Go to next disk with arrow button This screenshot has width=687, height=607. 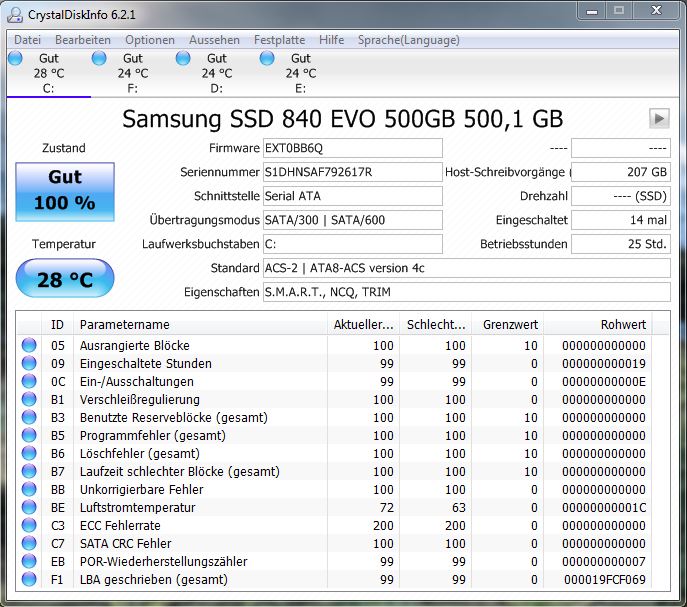click(659, 118)
